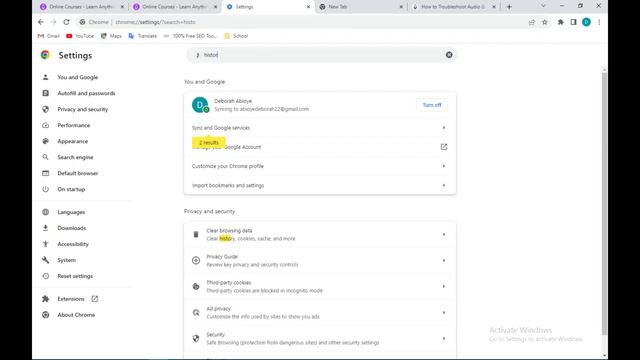Open Security row arrow
This screenshot has width=640, height=360.
[444, 338]
